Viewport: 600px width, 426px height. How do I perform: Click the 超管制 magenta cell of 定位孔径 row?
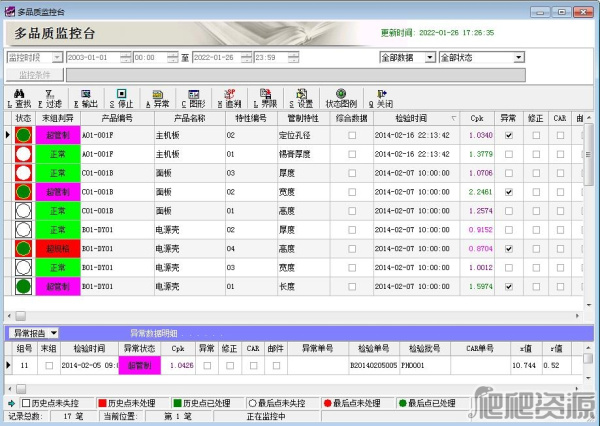(x=58, y=135)
